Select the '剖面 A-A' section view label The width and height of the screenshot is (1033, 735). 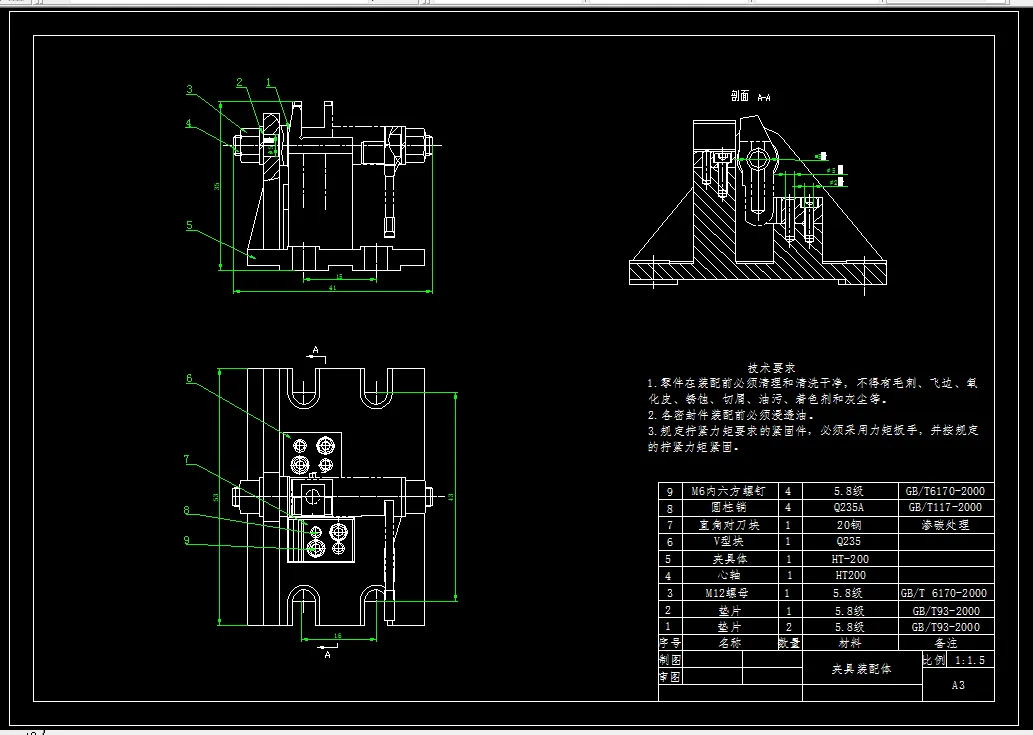(750, 96)
